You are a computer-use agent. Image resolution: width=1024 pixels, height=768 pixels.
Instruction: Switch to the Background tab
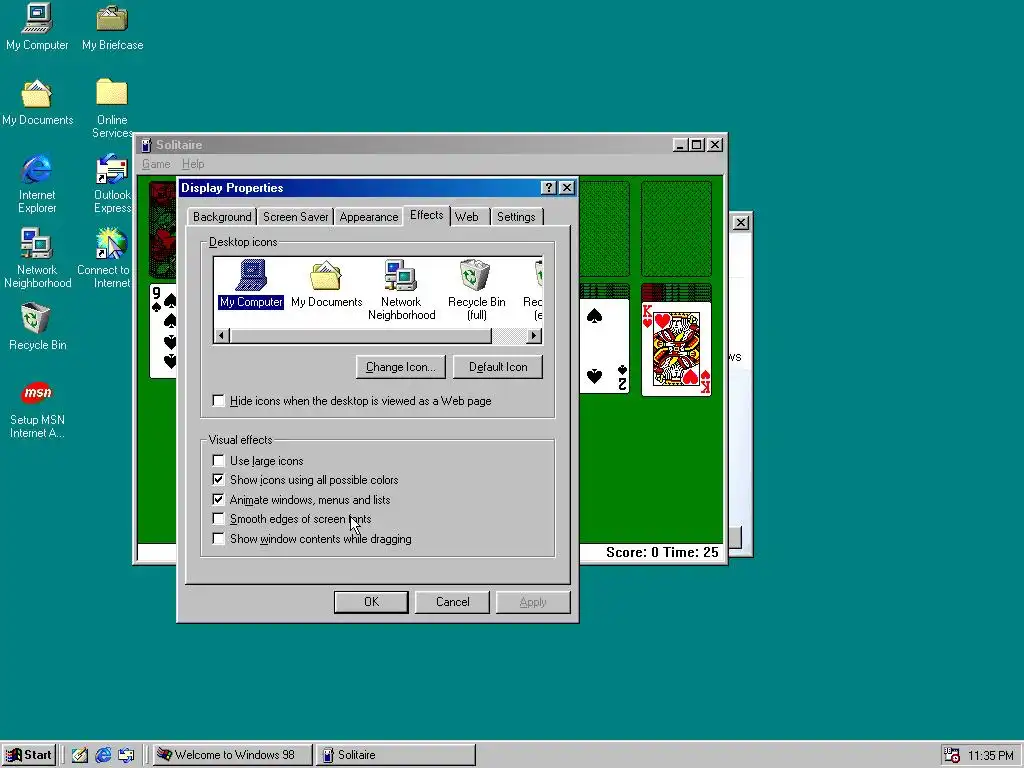click(222, 217)
